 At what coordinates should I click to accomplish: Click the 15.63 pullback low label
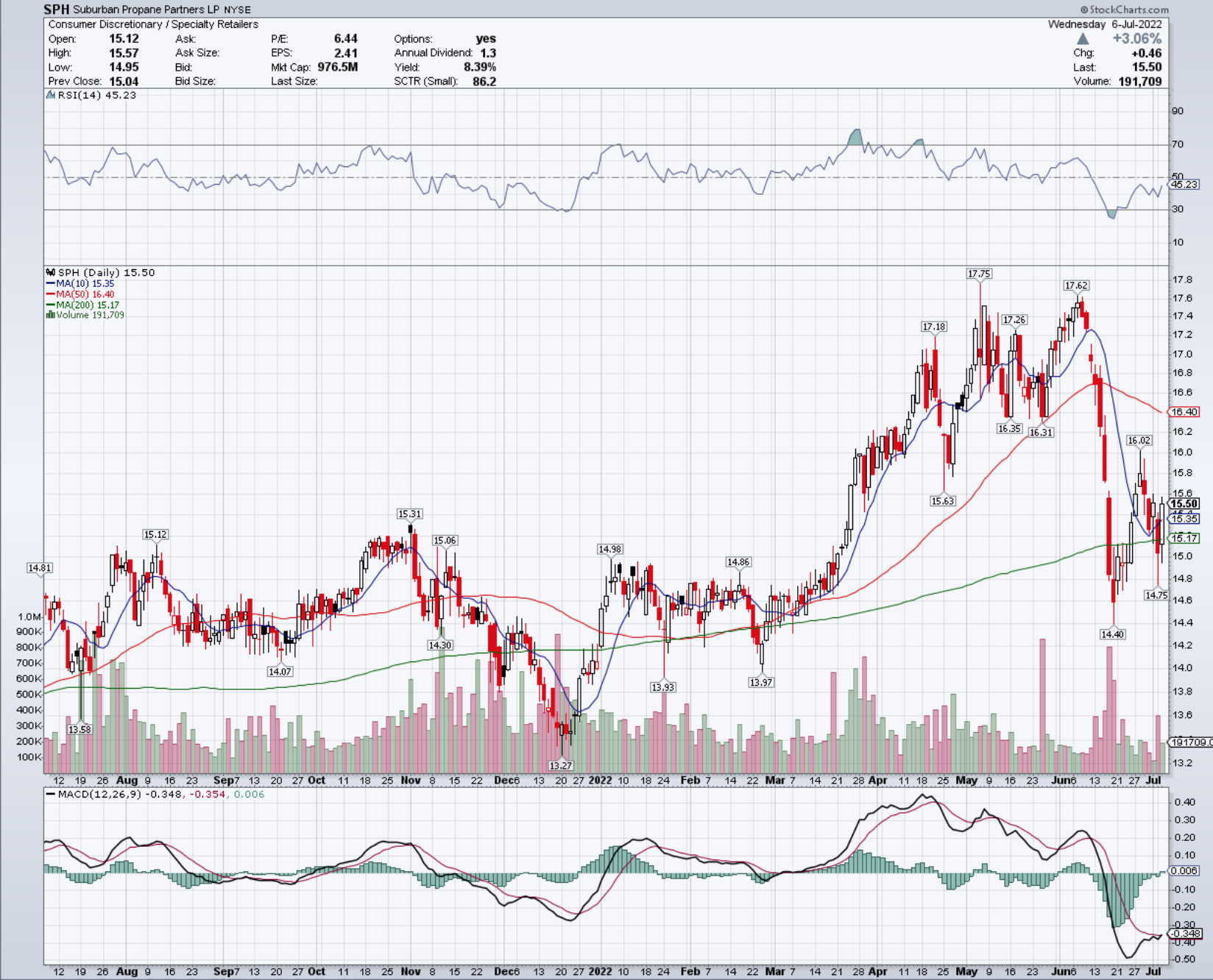(x=942, y=501)
